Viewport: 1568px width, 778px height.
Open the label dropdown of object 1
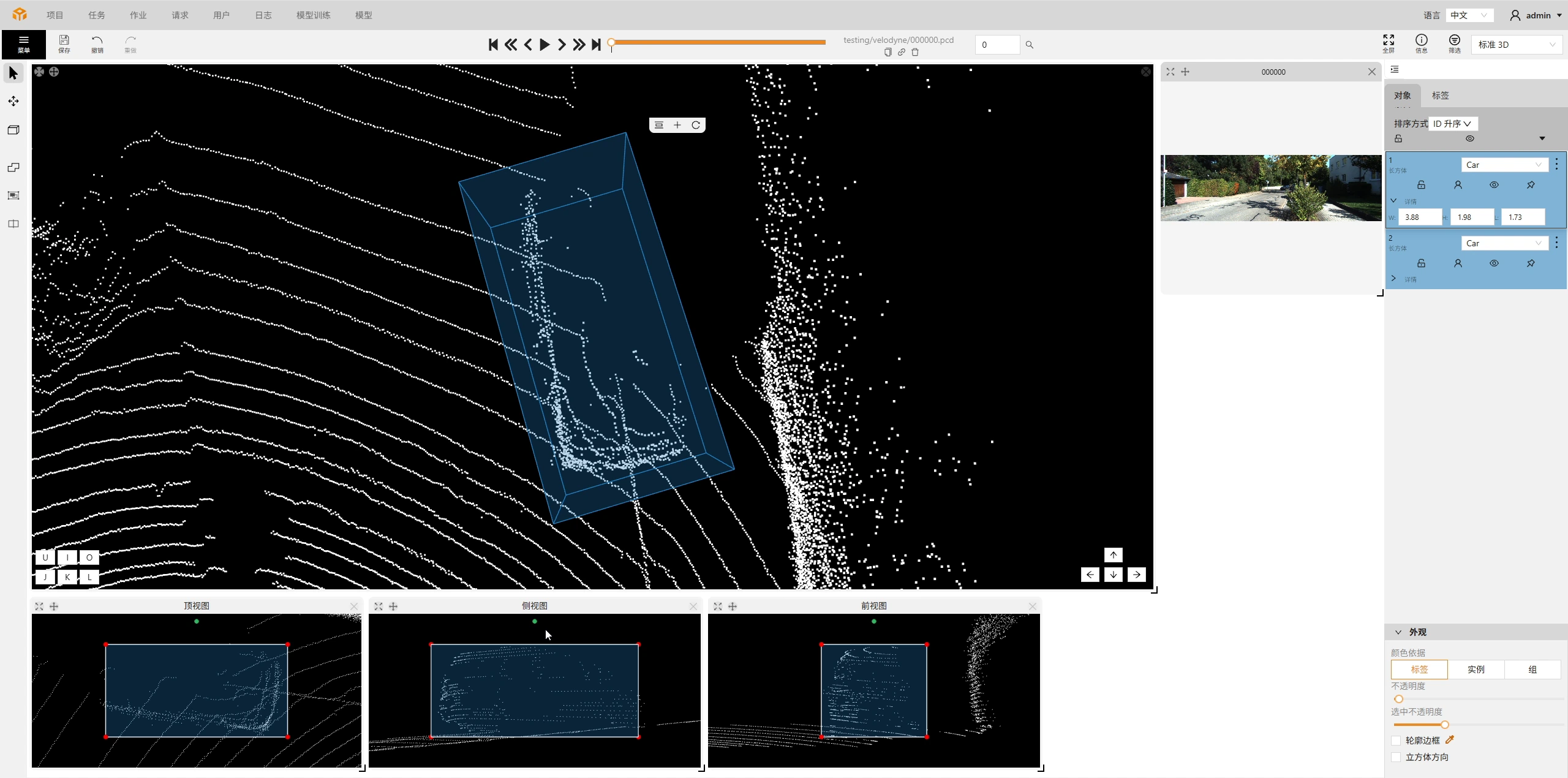click(x=1504, y=165)
